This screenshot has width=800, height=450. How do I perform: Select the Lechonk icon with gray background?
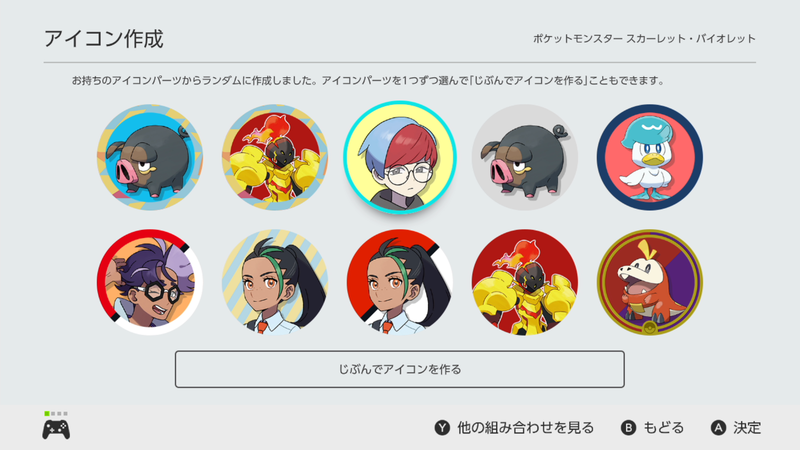(525, 158)
